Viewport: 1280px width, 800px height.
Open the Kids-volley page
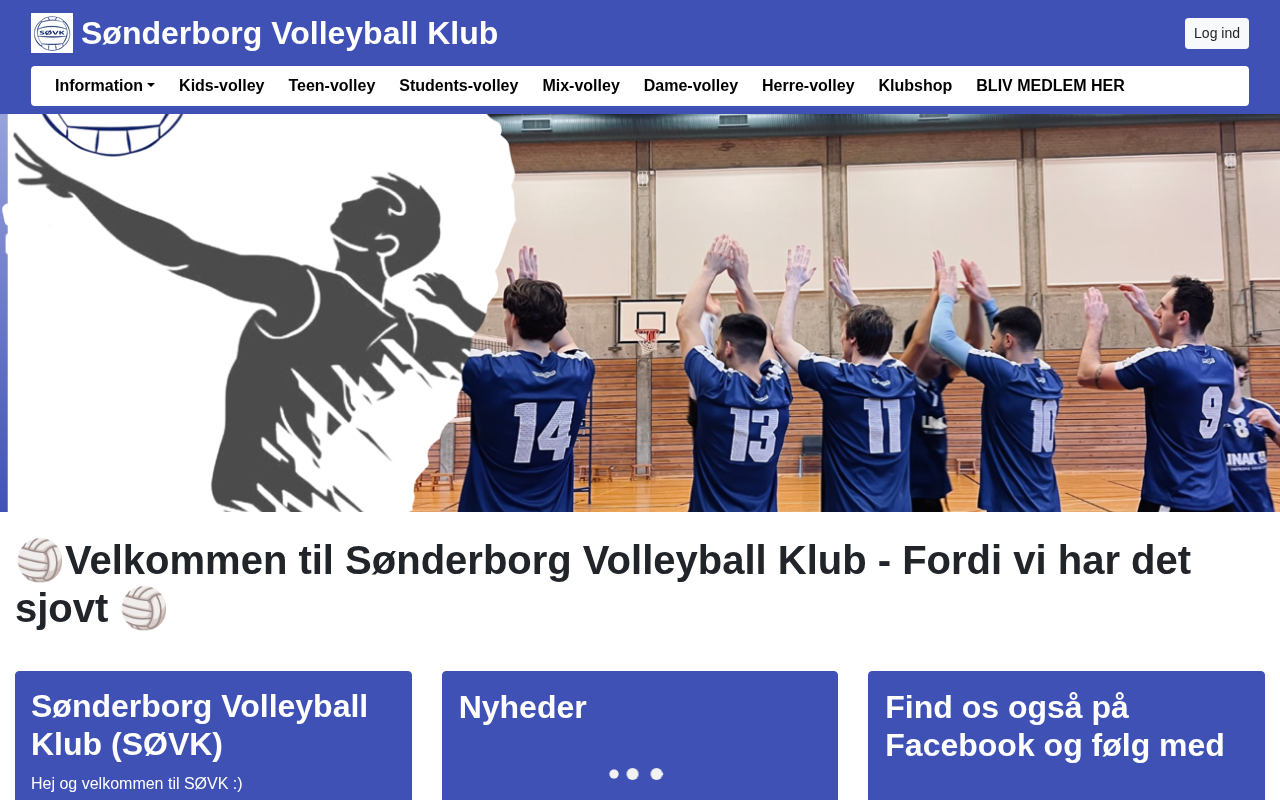tap(222, 86)
